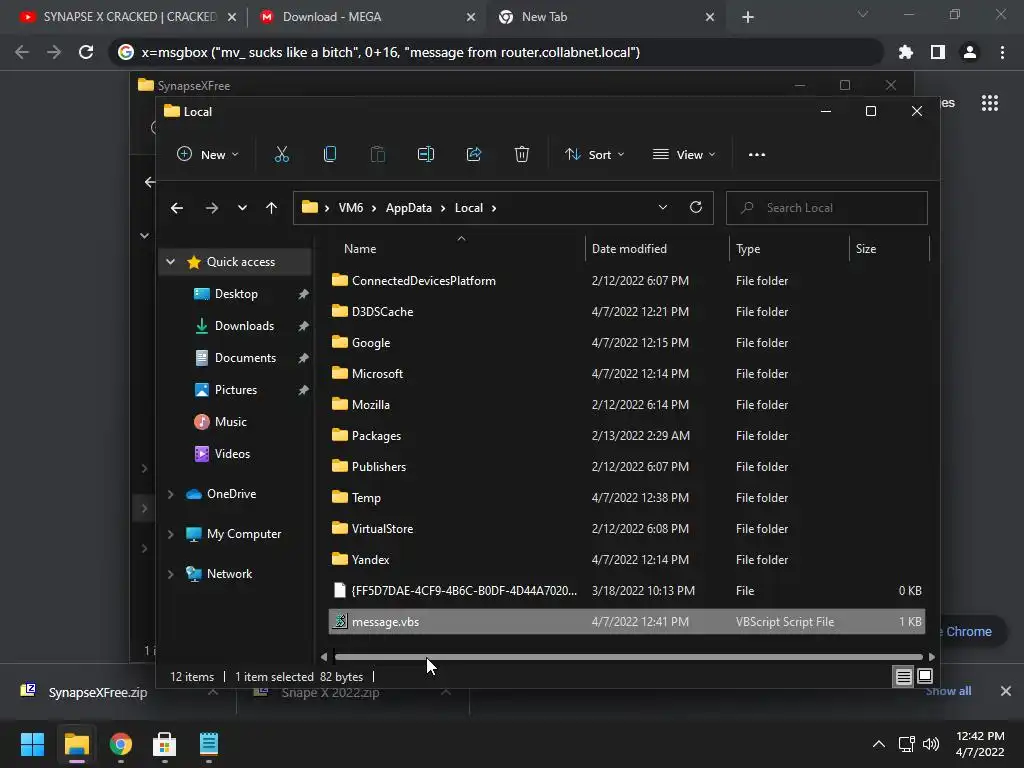Screen dimensions: 1024x768
Task: Switch to Download - MEGA tab
Action: [x=368, y=17]
